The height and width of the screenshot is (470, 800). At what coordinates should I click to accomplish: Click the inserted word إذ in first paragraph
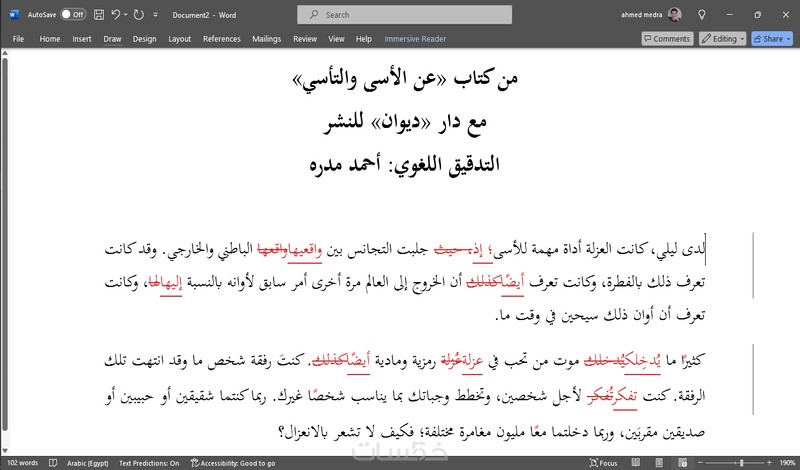coord(477,250)
